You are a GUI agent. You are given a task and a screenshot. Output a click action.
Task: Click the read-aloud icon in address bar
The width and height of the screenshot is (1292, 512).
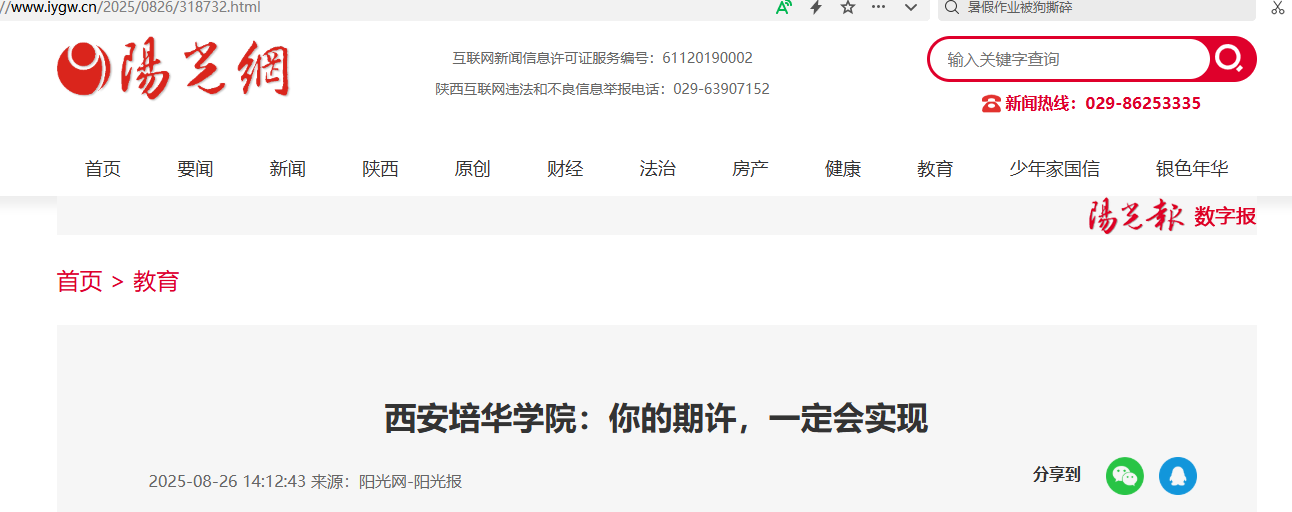pos(784,8)
